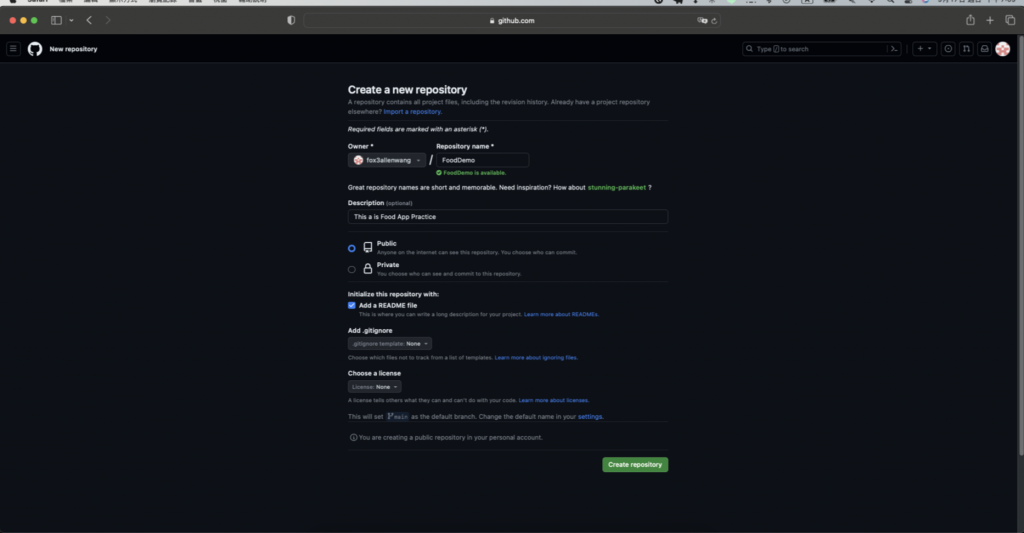
Task: Open Safari sidebar options chevron
Action: pyautogui.click(x=71, y=20)
